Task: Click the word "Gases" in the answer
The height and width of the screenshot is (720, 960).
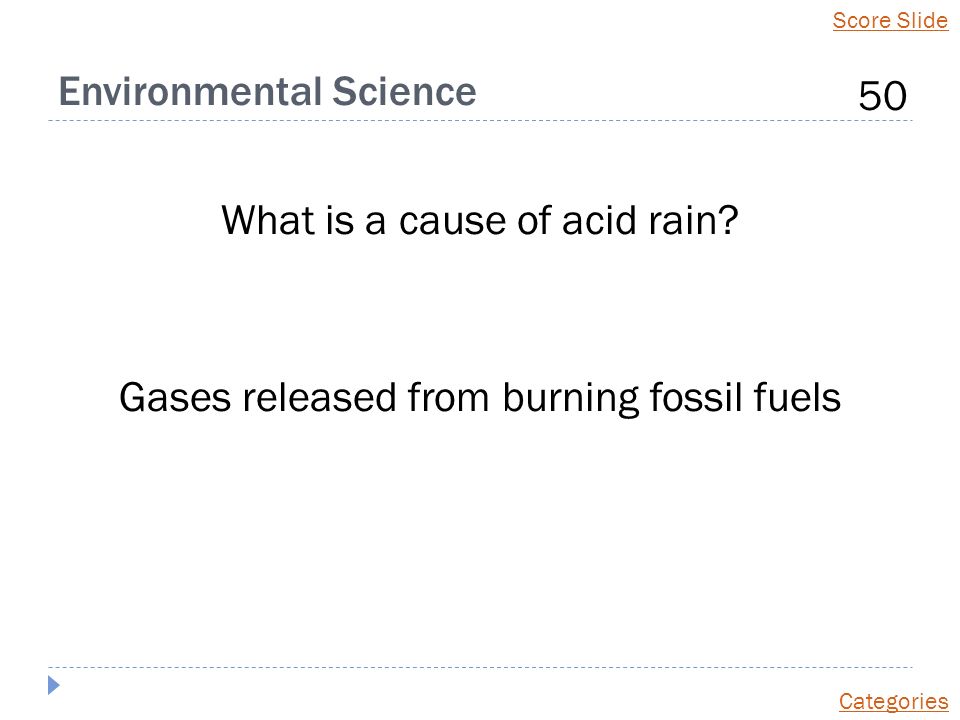Action: (175, 398)
